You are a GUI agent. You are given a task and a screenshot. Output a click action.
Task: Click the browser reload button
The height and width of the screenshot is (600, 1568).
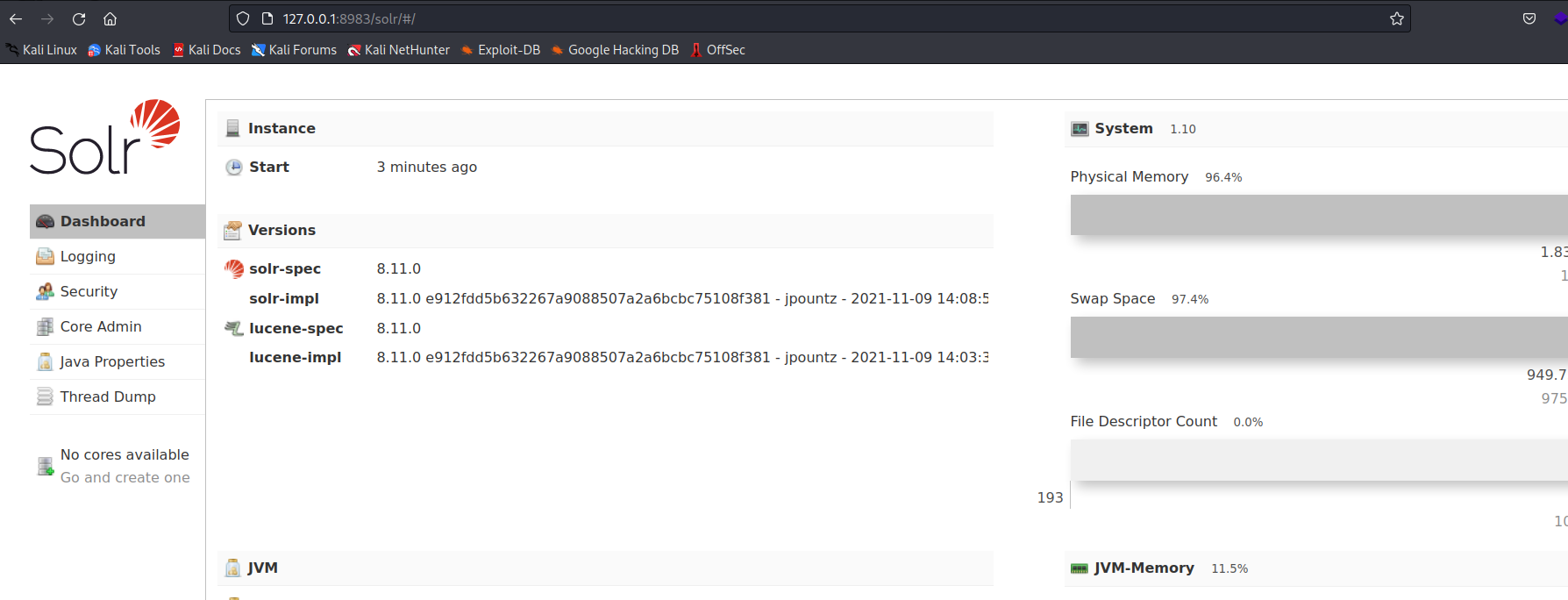[79, 18]
